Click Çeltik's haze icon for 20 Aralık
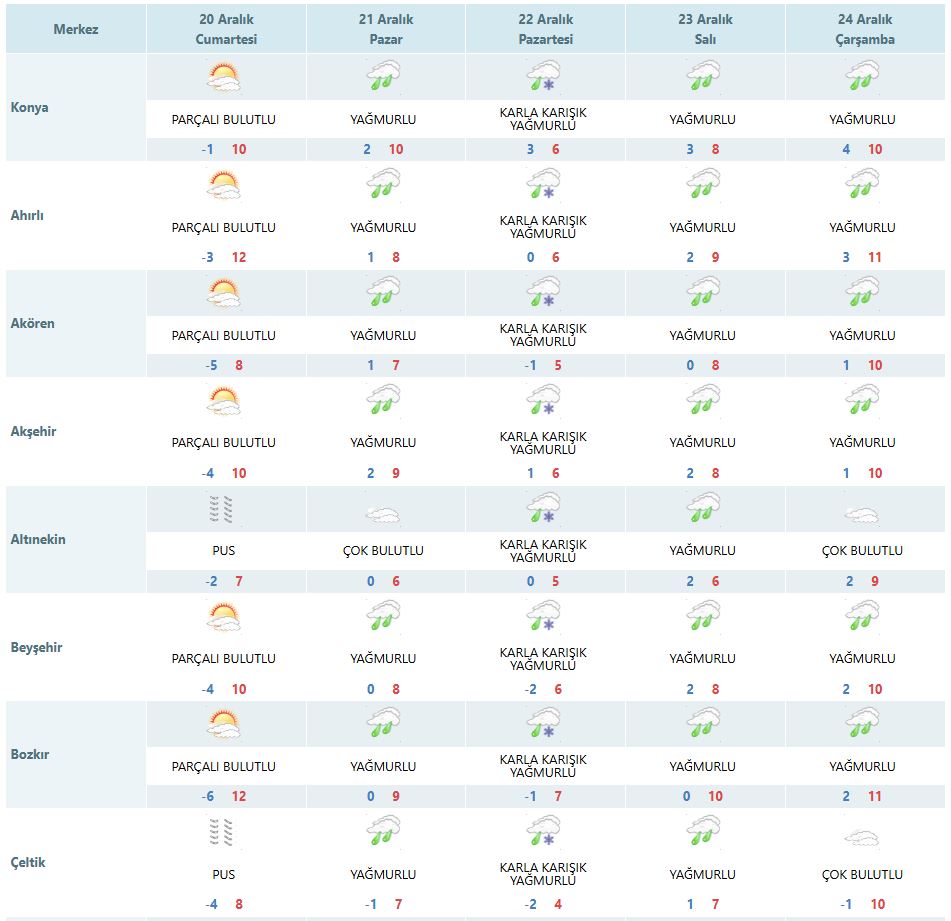The height and width of the screenshot is (921, 951). 224,832
